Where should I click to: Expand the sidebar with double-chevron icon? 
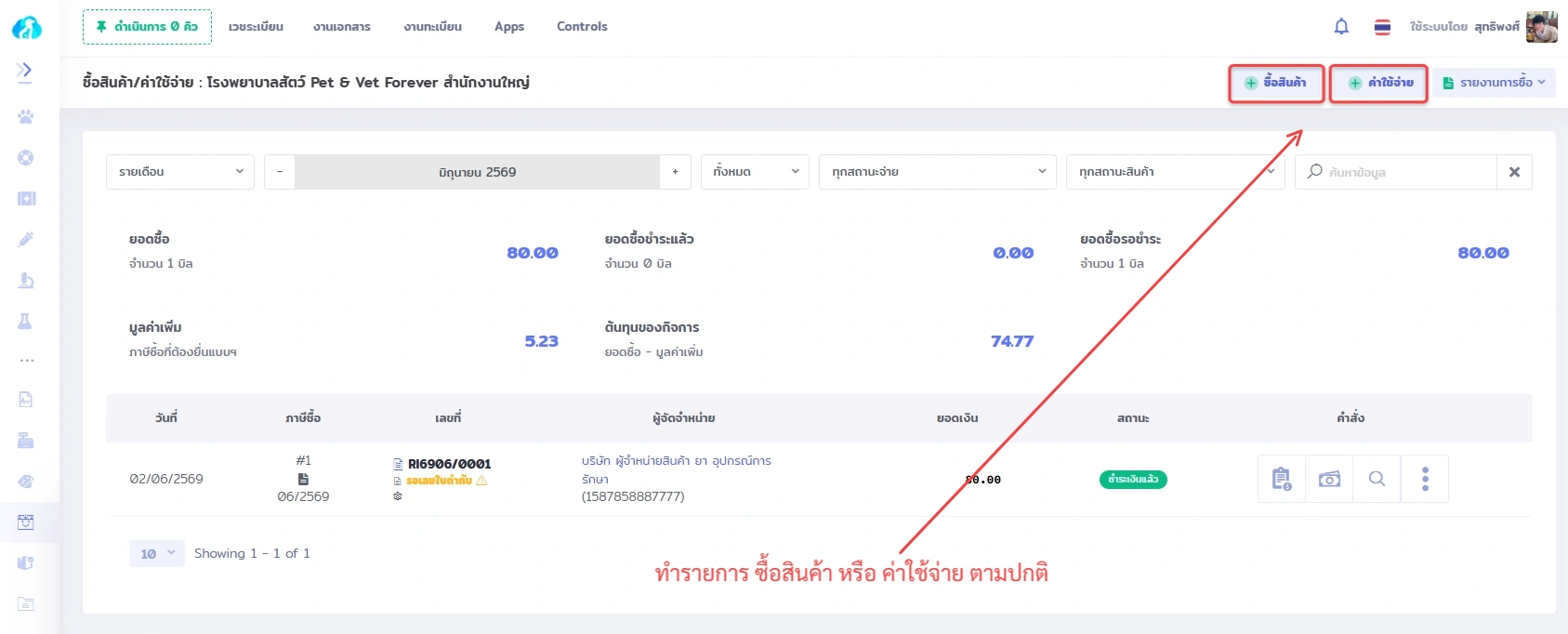coord(25,71)
